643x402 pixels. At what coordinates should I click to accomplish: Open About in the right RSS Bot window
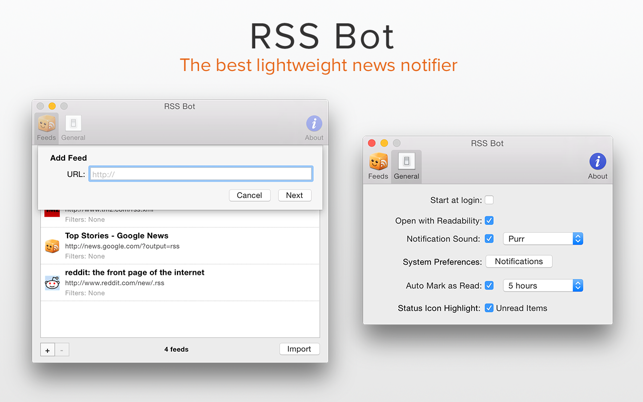click(x=597, y=165)
